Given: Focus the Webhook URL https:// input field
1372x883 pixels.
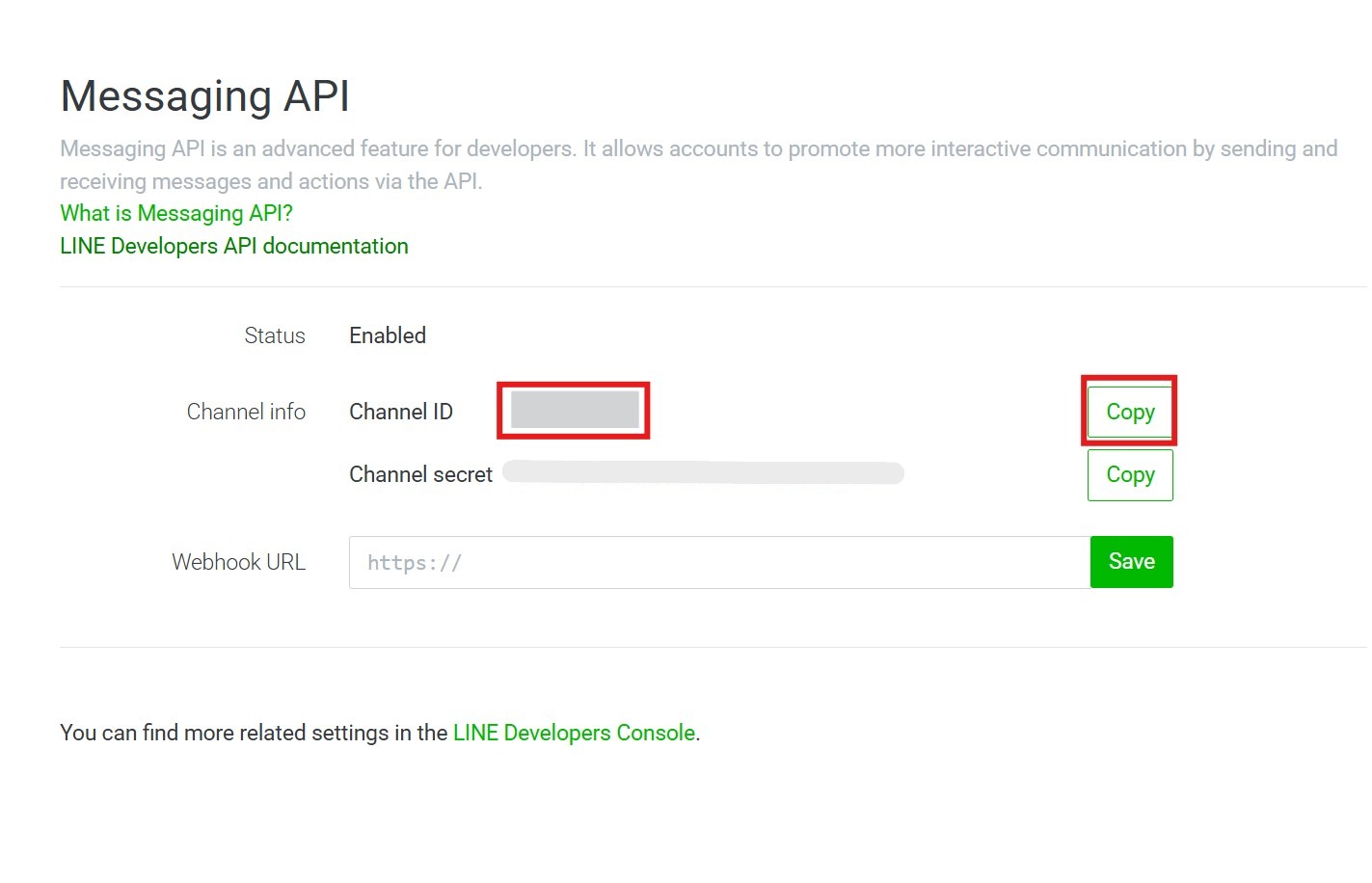Looking at the screenshot, I should tap(718, 563).
